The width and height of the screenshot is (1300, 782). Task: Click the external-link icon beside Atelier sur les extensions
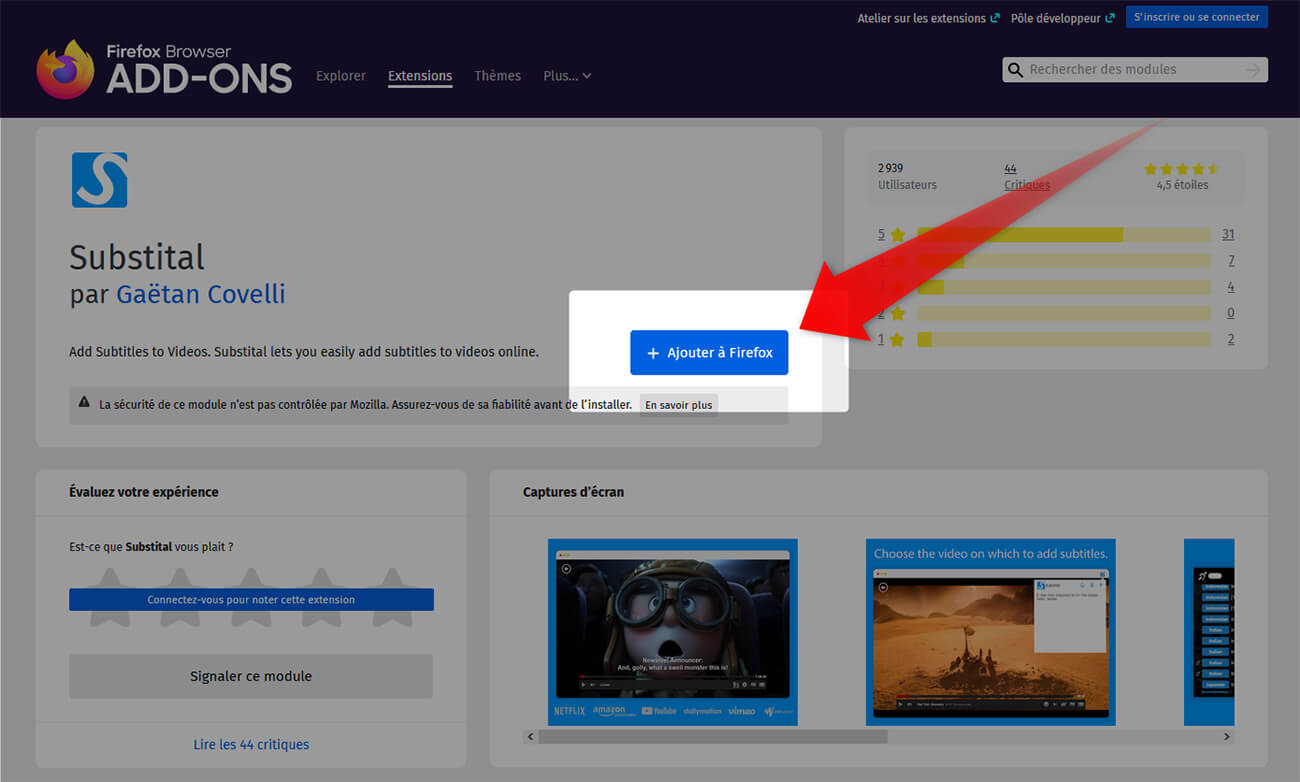tap(995, 19)
